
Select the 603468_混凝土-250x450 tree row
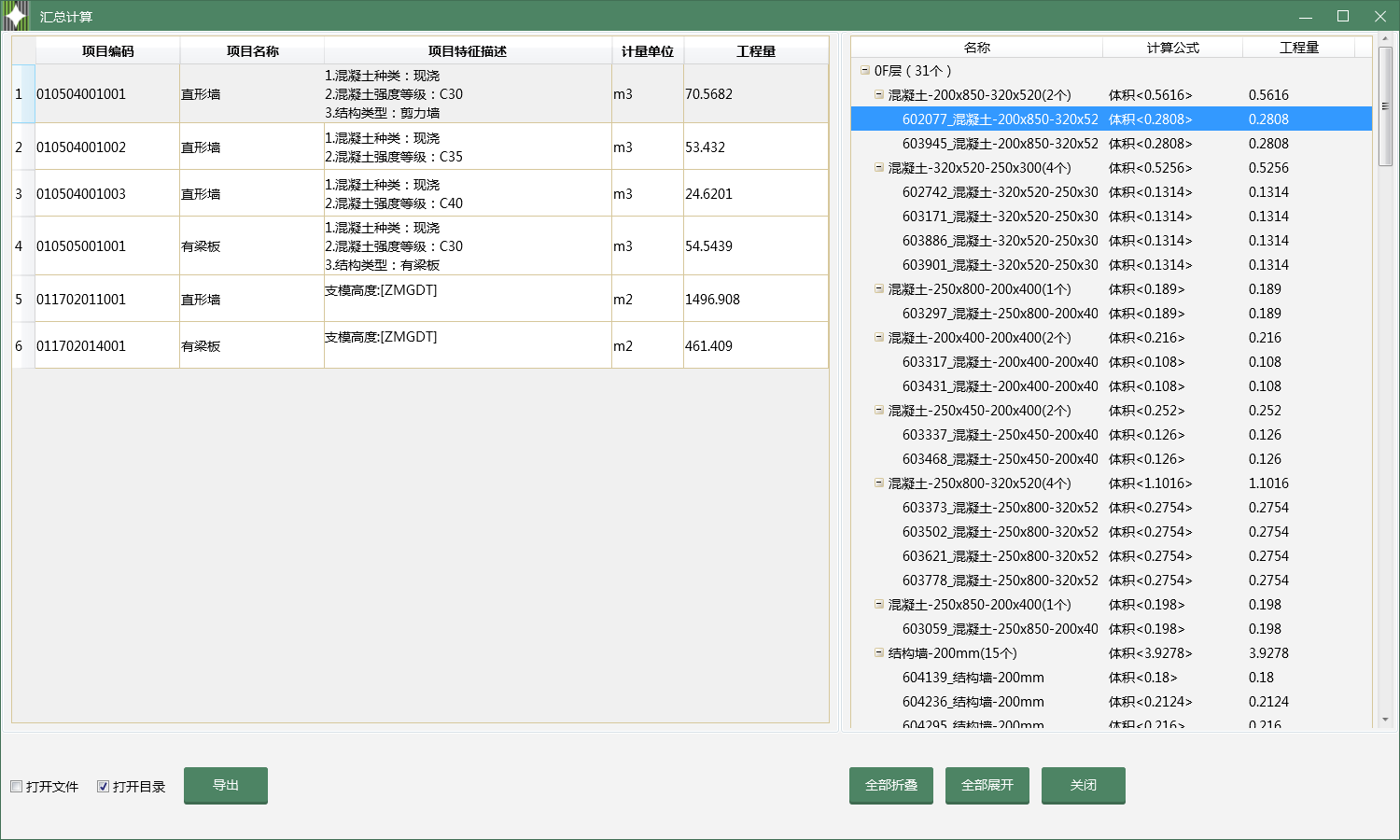pyautogui.click(x=1112, y=458)
